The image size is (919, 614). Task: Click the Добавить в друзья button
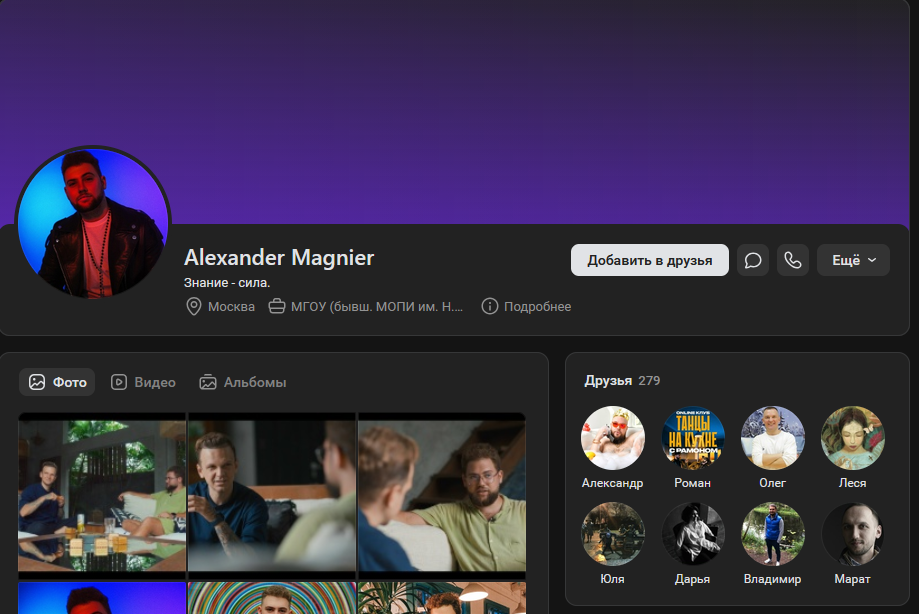[649, 260]
